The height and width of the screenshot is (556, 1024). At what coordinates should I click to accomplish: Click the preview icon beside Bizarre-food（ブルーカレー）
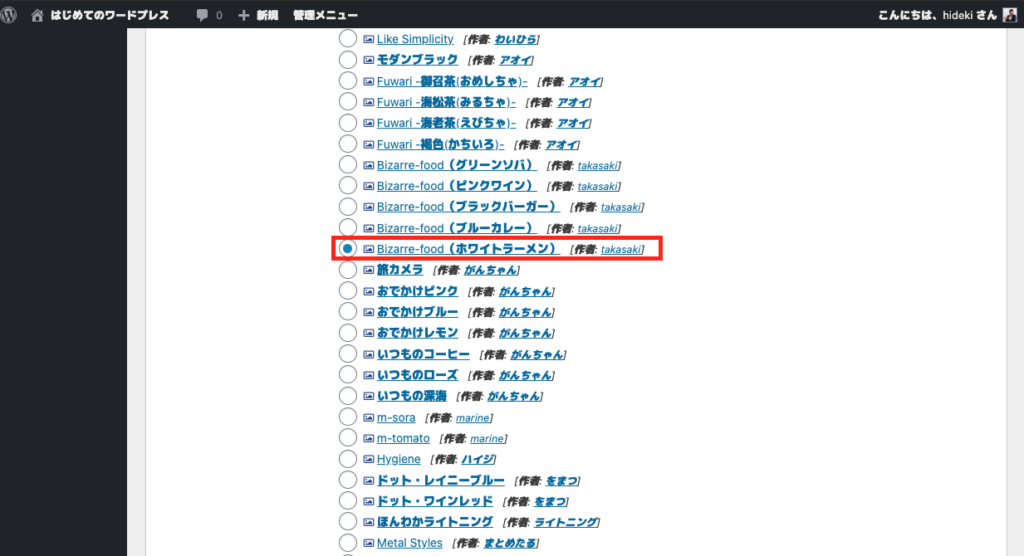pos(368,229)
